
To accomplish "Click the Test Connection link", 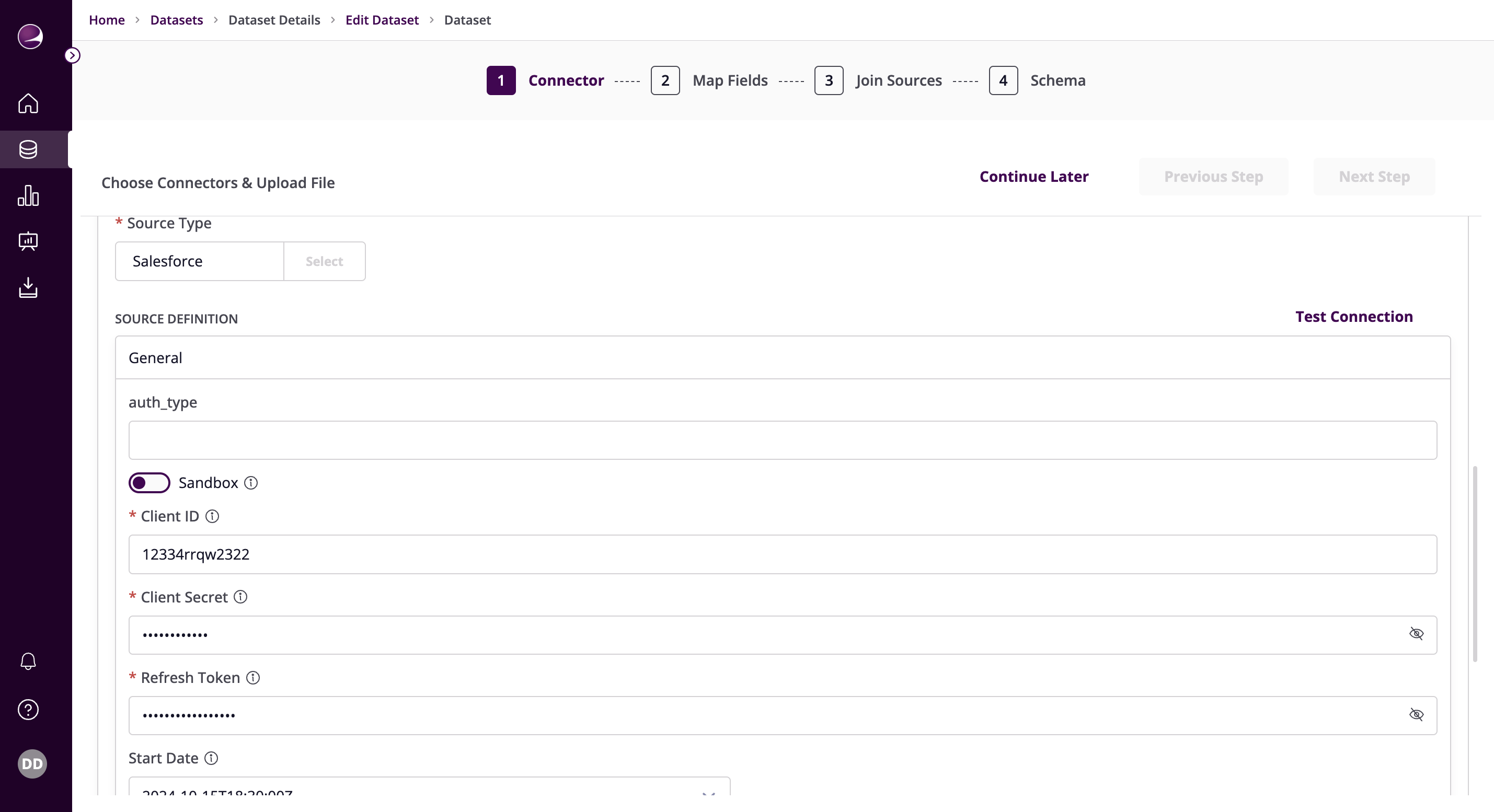I will point(1354,316).
